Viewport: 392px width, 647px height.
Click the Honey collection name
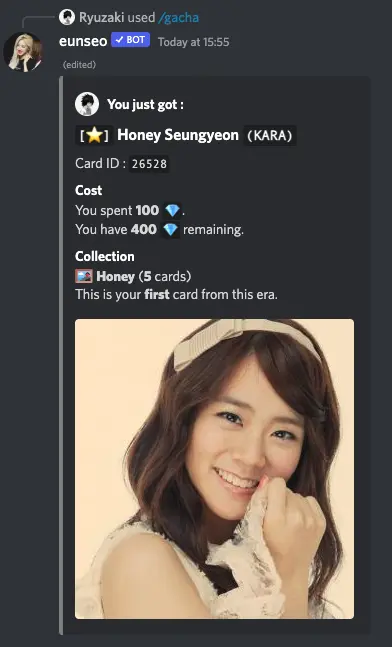click(116, 276)
